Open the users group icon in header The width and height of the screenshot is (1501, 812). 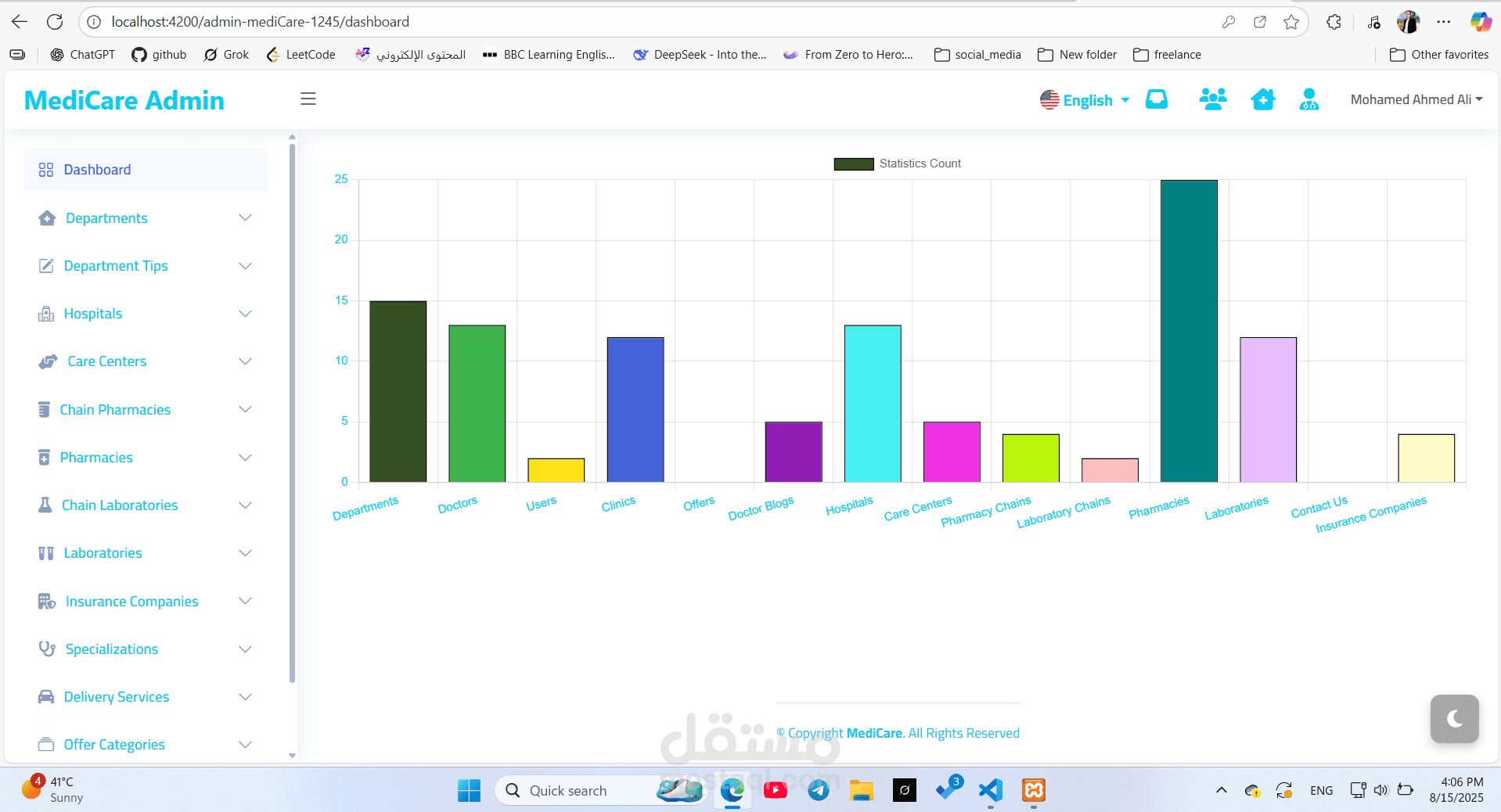click(x=1213, y=99)
